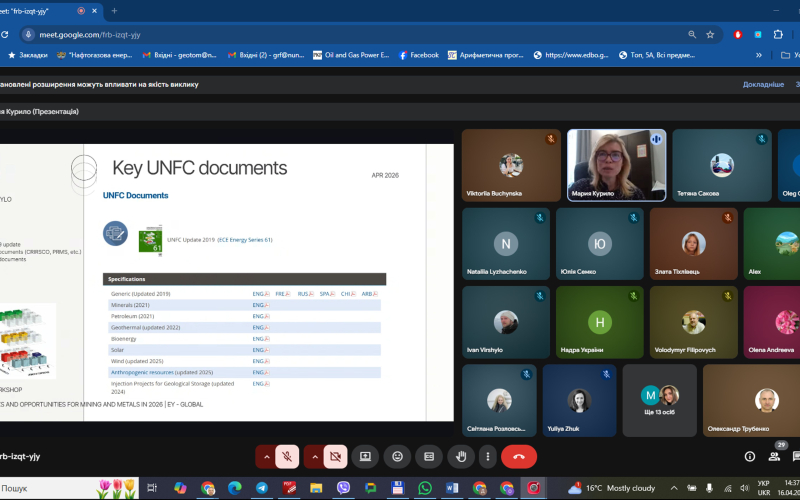
Task: Select Ivan Virshylo's participant tile
Action: 506,322
